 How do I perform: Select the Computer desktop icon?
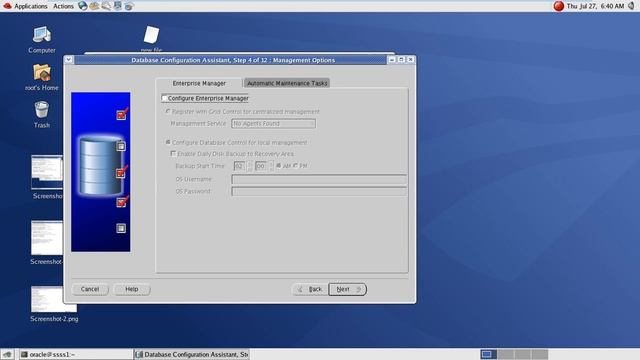coord(42,40)
